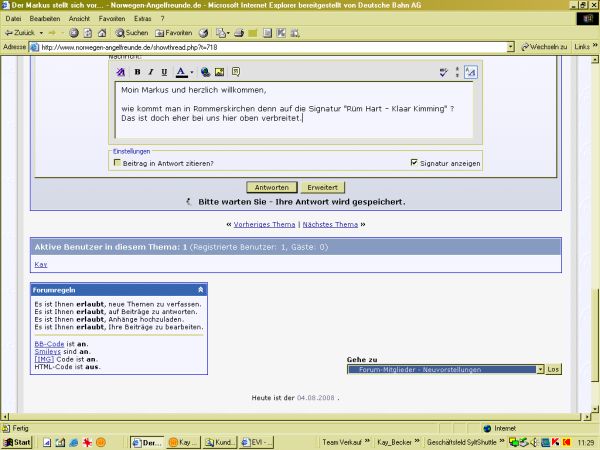Toggle italic formatting in the editor
The height and width of the screenshot is (450, 600).
[150, 72]
